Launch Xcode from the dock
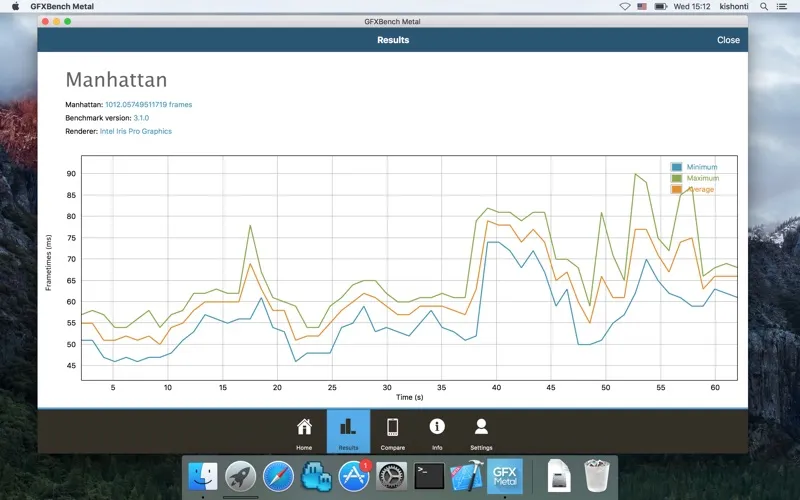The image size is (800, 500). [467, 476]
